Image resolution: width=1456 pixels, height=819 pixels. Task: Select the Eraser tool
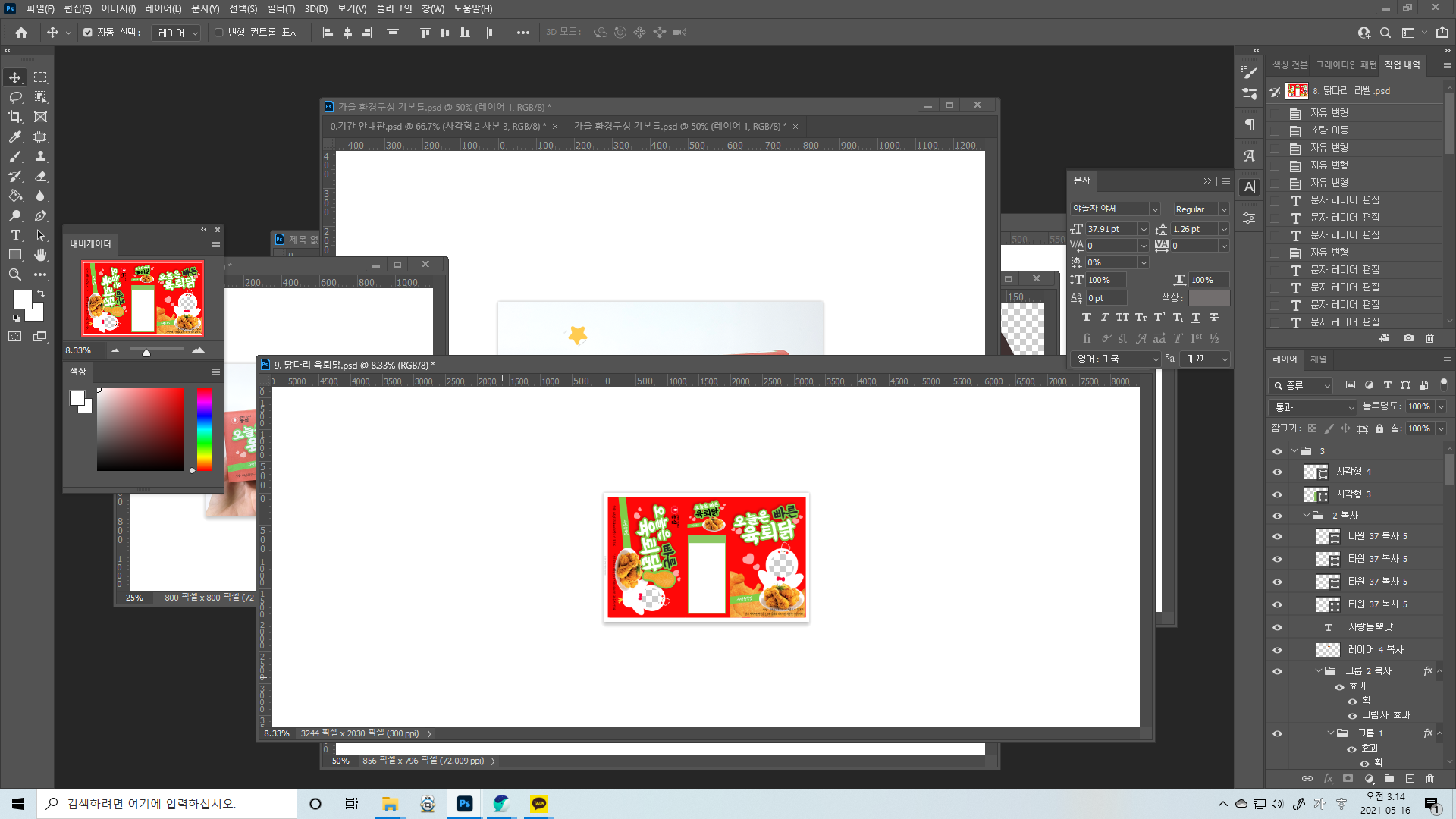[x=41, y=176]
